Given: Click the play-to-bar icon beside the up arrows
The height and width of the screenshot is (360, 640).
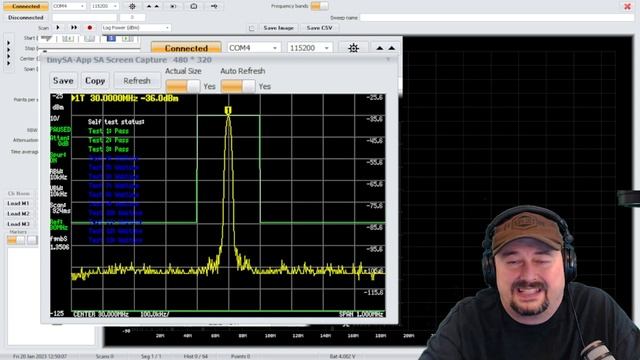Looking at the screenshot, I should [173, 7].
